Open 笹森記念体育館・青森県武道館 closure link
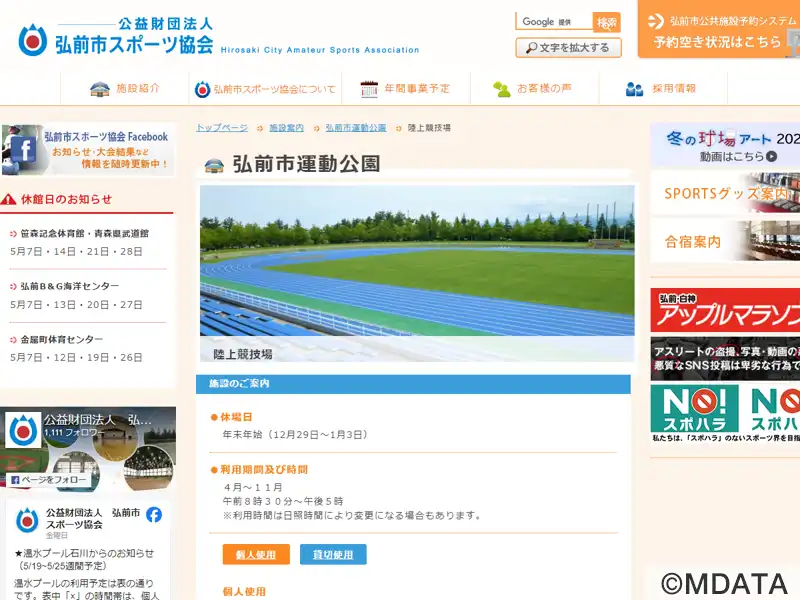800x600 pixels. click(84, 234)
